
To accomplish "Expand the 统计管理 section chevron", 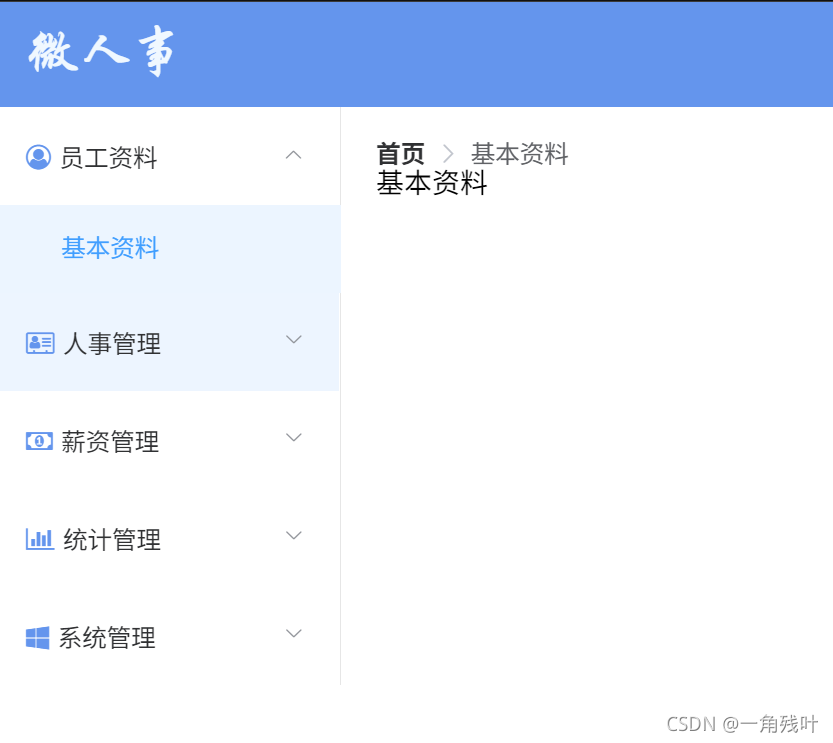I will coord(293,536).
